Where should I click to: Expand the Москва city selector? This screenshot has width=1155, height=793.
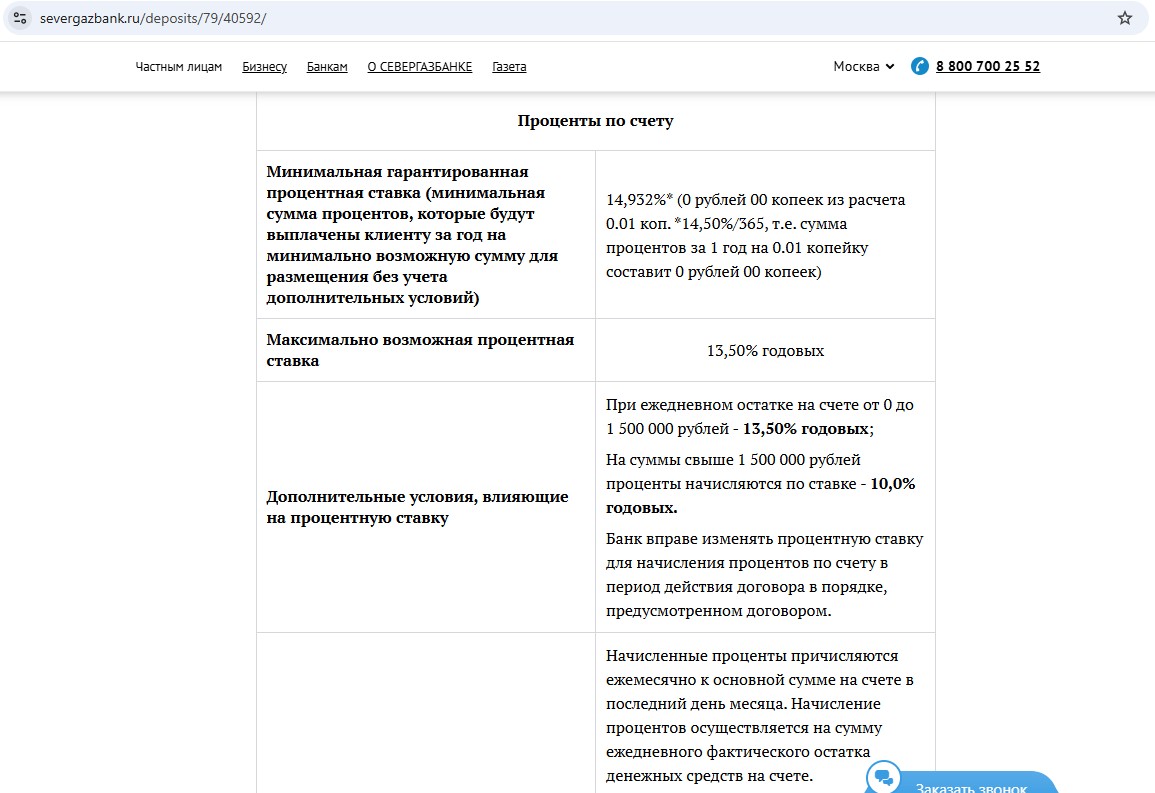coord(864,67)
